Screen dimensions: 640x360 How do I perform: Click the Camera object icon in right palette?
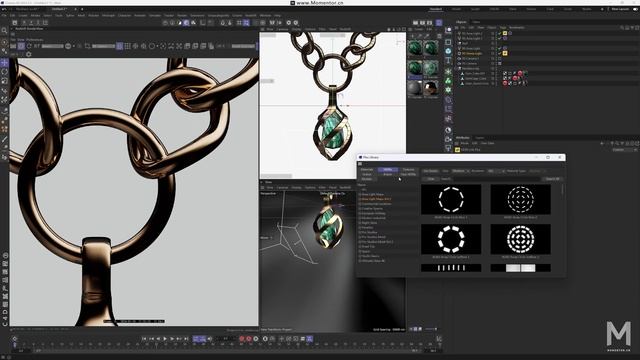[x=448, y=139]
